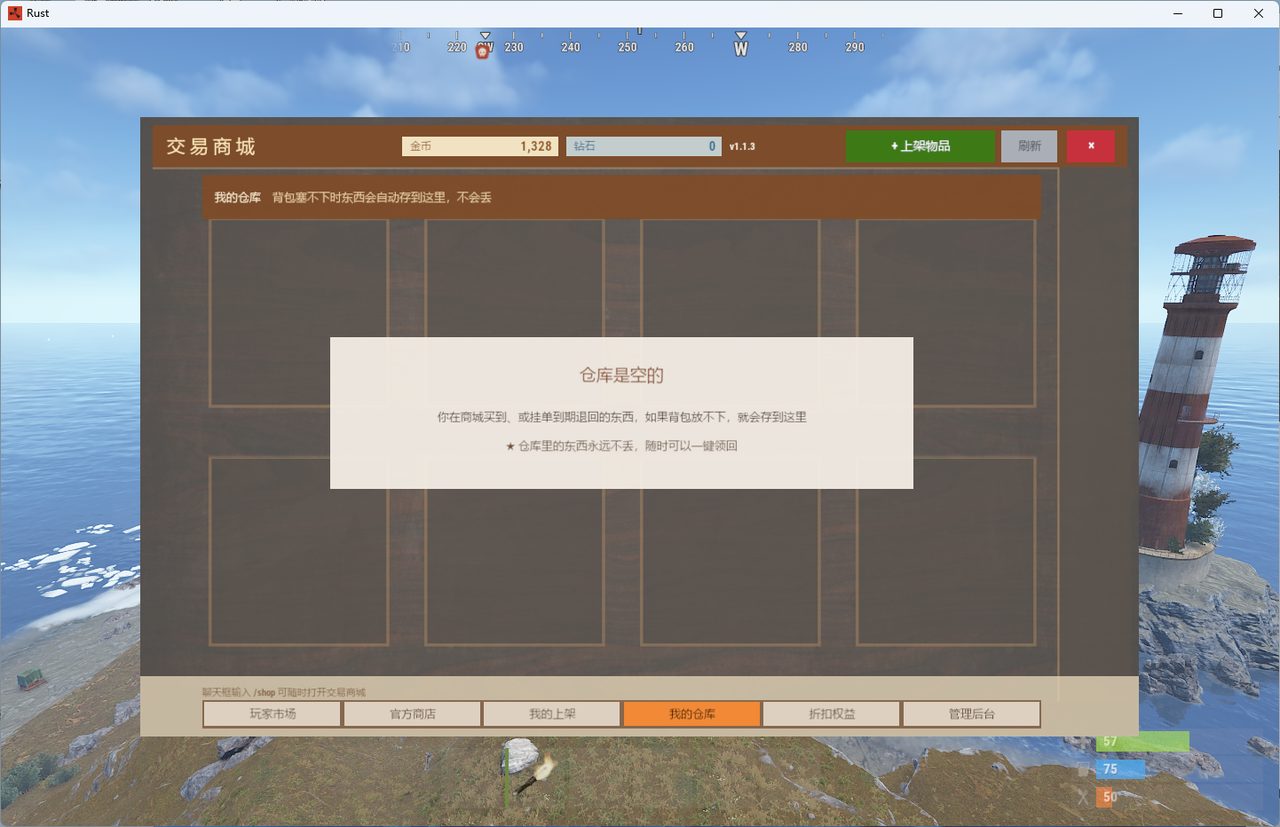This screenshot has height=827, width=1280.
Task: Click the Rust app icon in title bar
Action: pos(15,13)
